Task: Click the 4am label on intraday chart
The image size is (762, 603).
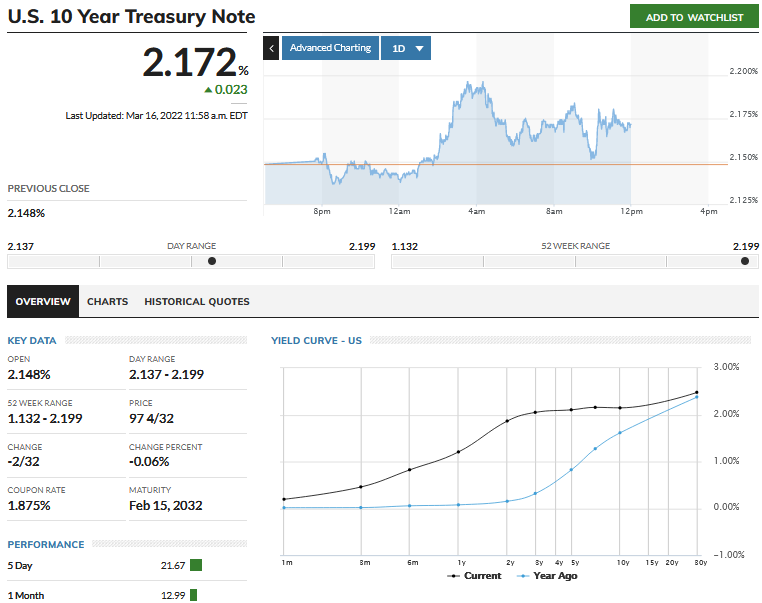Action: pyautogui.click(x=477, y=211)
